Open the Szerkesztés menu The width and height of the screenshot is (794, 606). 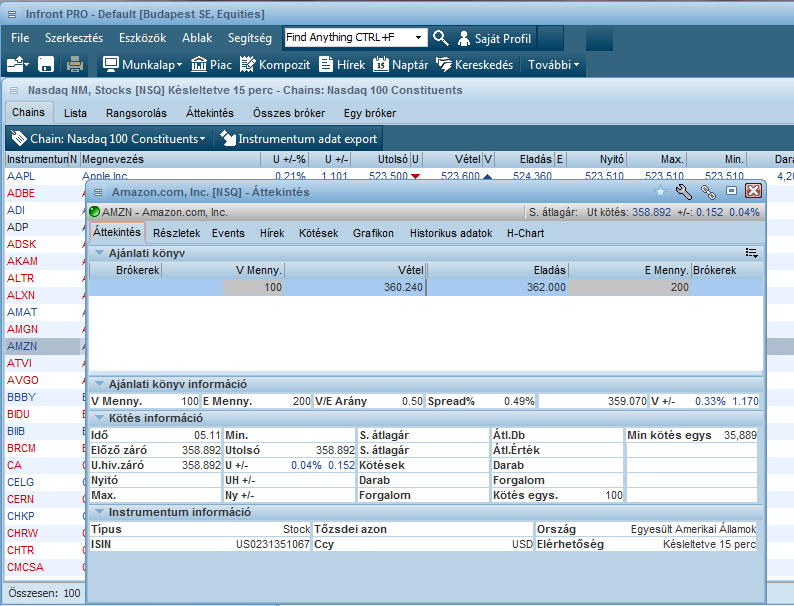tap(74, 38)
